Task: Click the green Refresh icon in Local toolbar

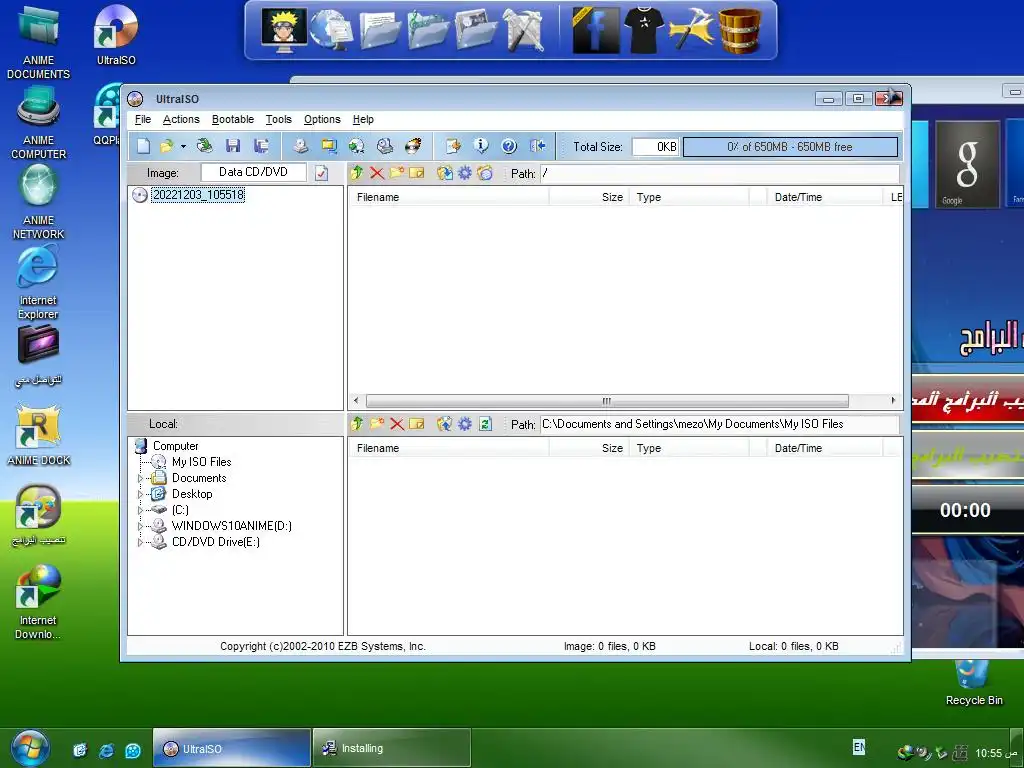Action: (485, 424)
